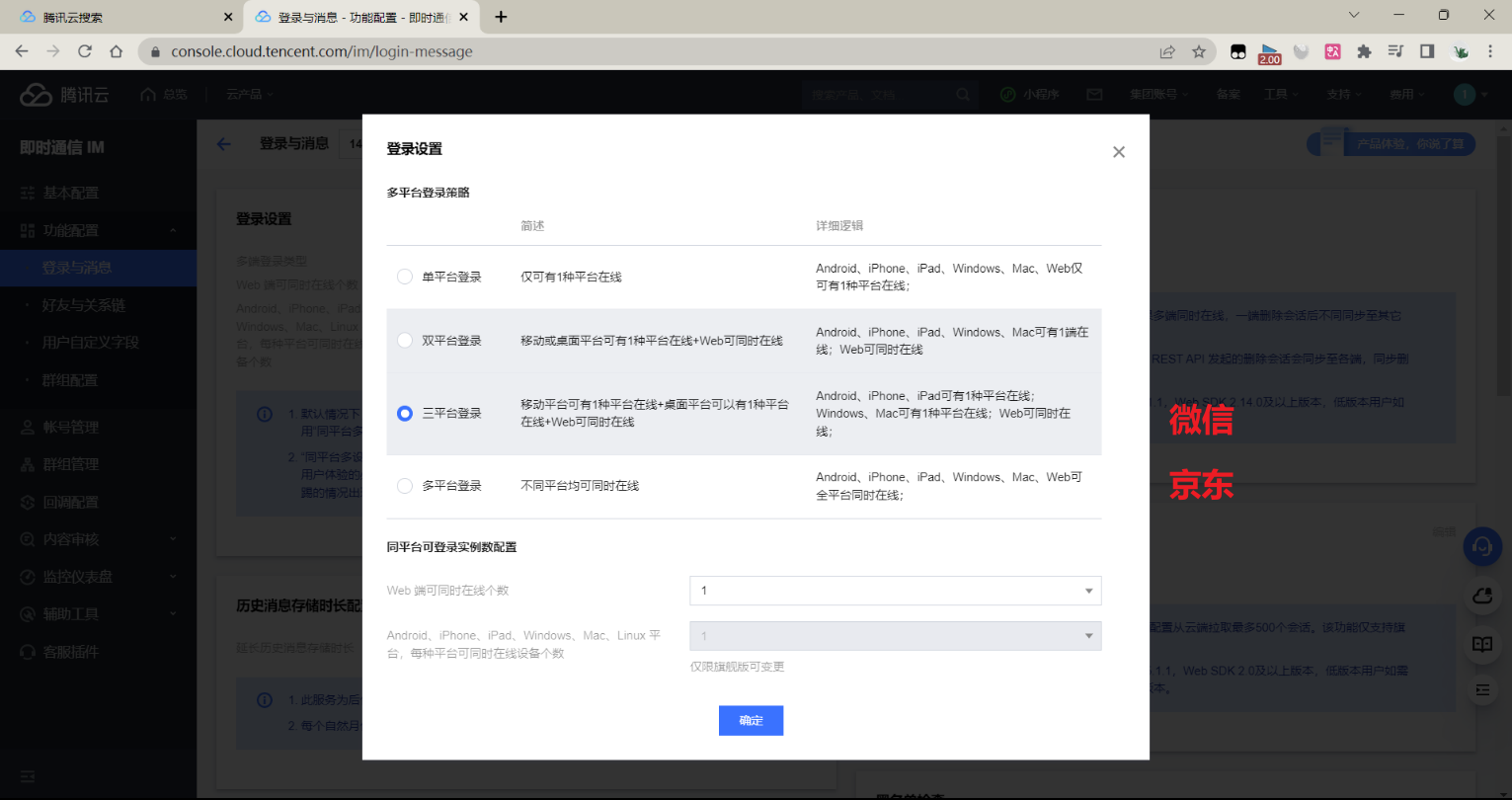Navigate back with browser back arrow
Viewport: 1512px width, 800px height.
[22, 51]
